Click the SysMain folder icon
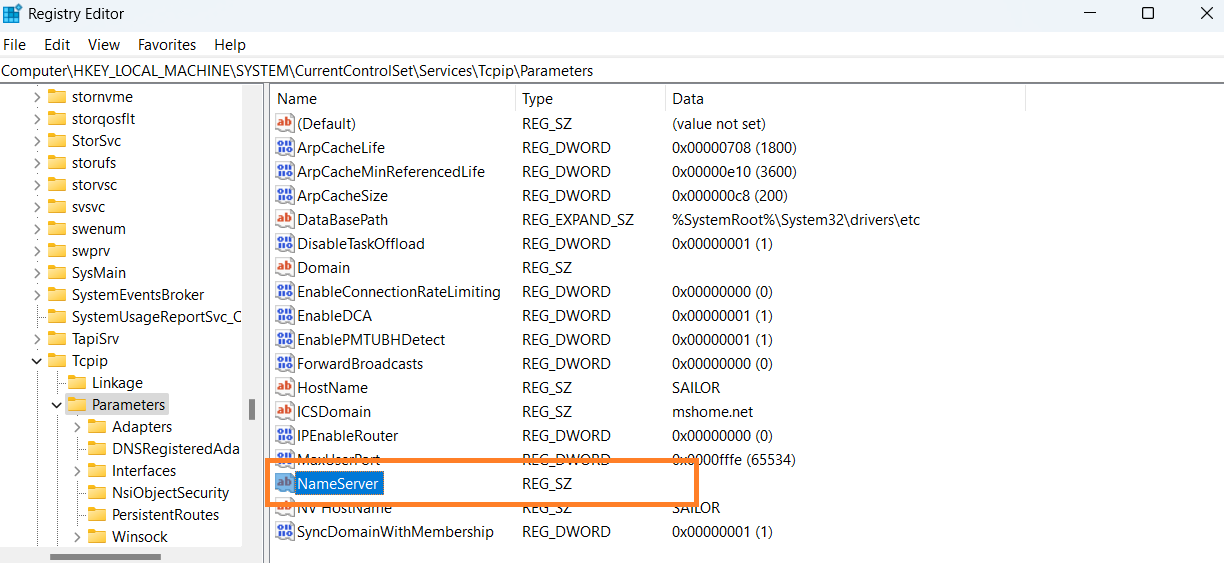This screenshot has height=563, width=1224. pyautogui.click(x=57, y=273)
